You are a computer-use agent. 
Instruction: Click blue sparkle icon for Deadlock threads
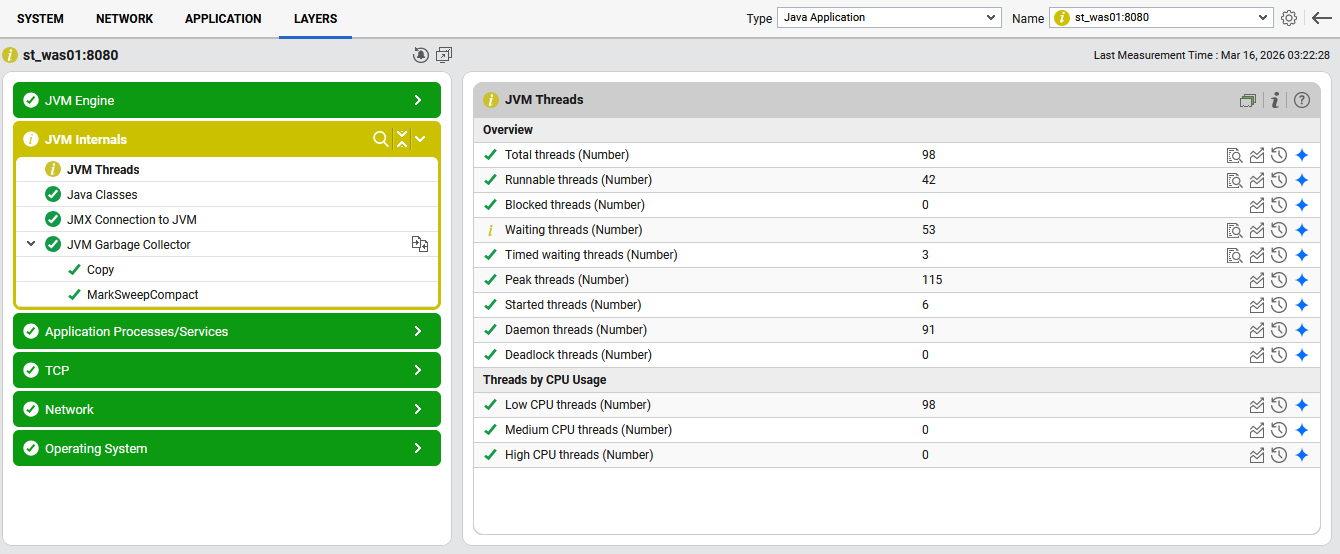pos(1301,355)
